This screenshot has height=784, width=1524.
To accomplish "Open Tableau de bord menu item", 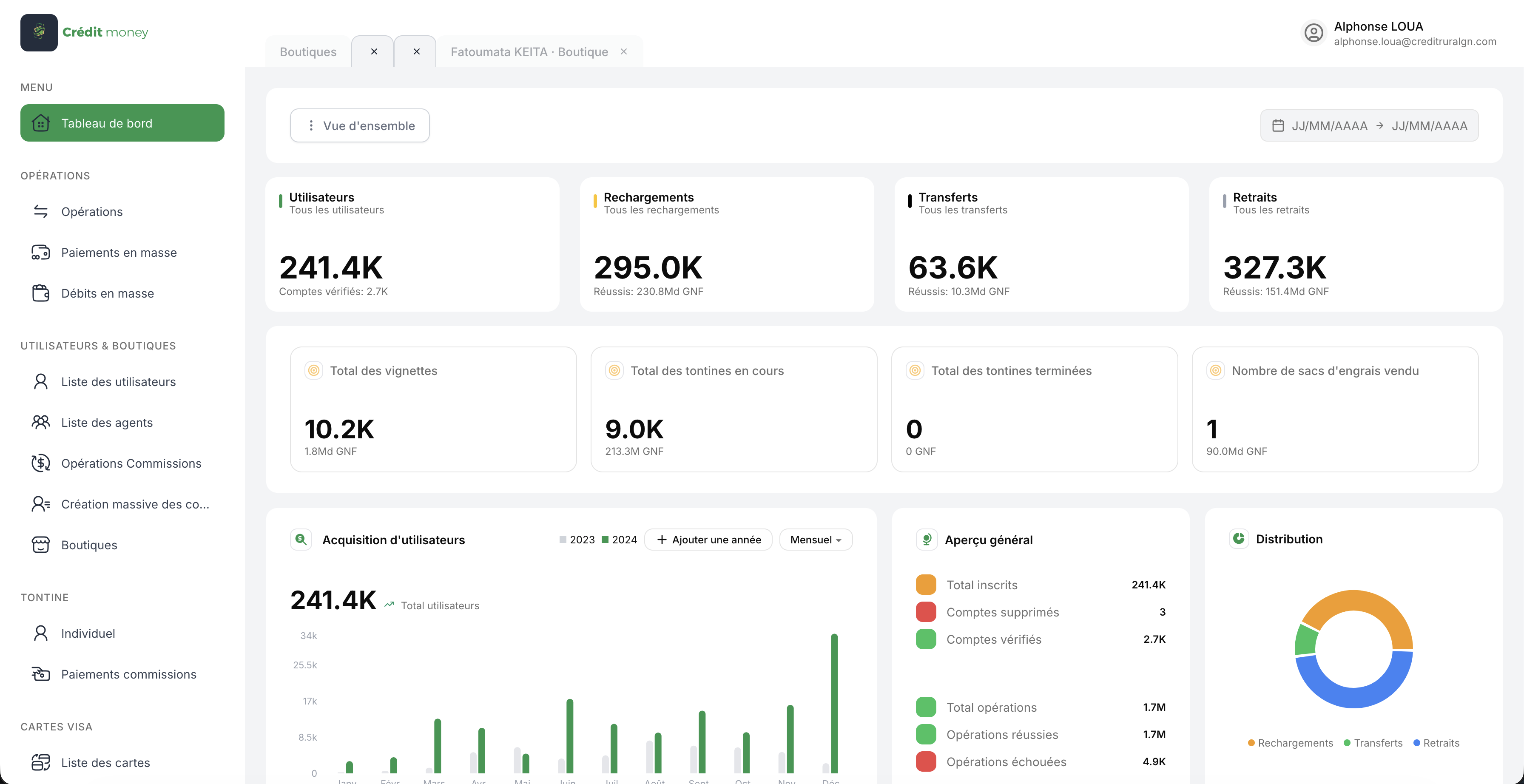I will point(122,123).
